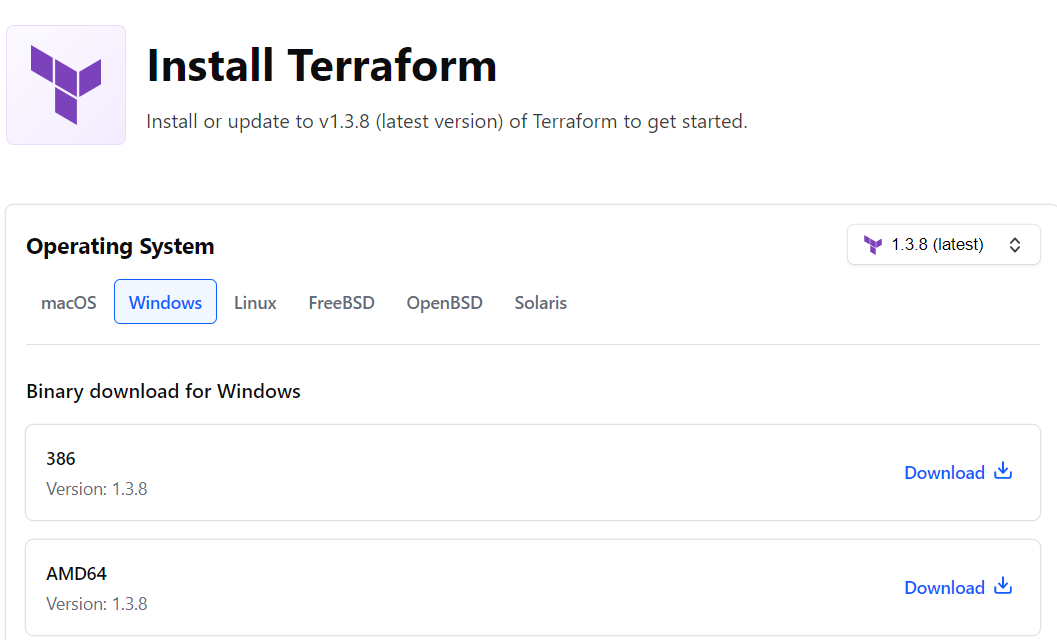
Task: Click the download arrow icon for the 386 build
Action: click(1001, 472)
